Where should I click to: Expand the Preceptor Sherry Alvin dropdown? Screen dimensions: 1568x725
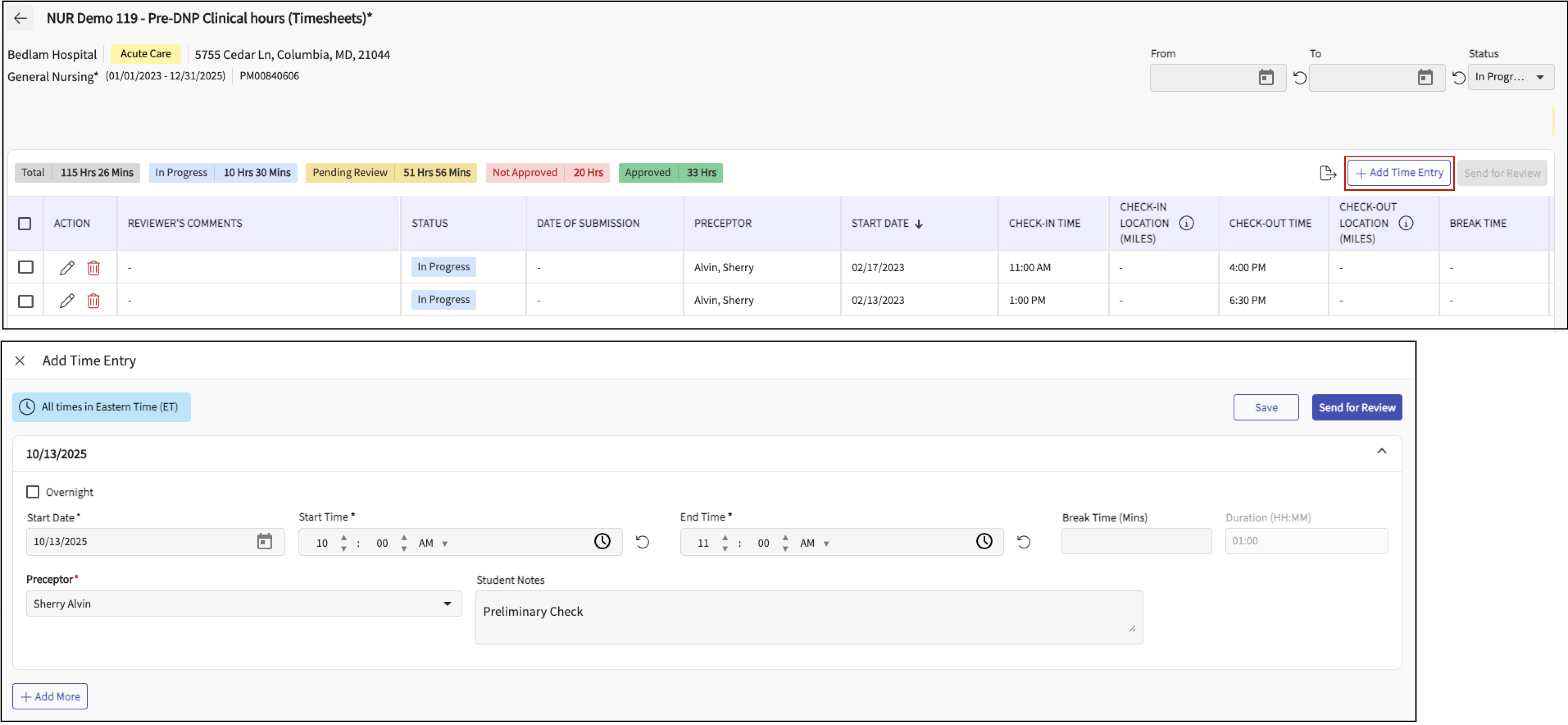(243, 603)
